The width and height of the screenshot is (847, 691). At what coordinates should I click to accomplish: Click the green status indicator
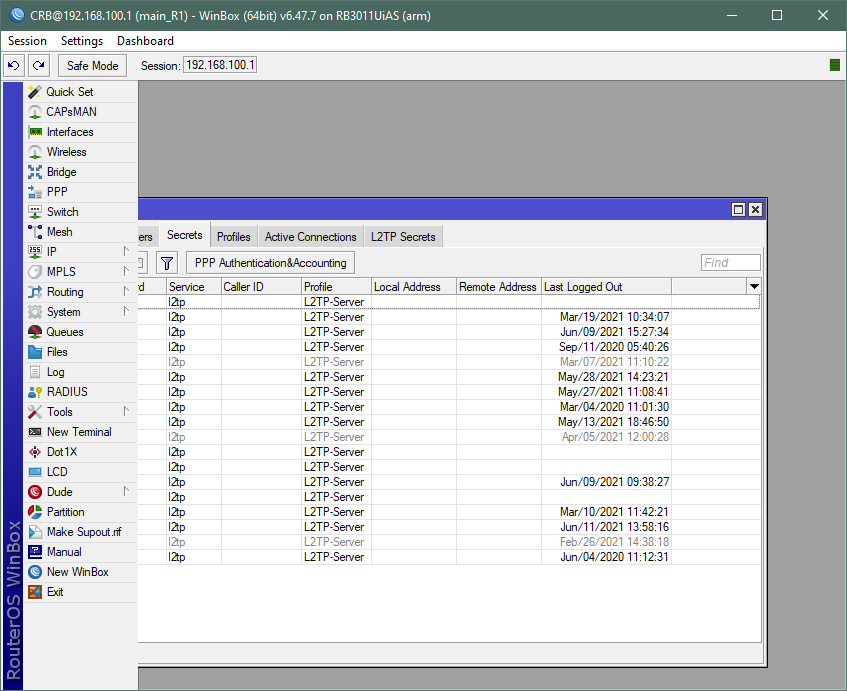pyautogui.click(x=835, y=65)
